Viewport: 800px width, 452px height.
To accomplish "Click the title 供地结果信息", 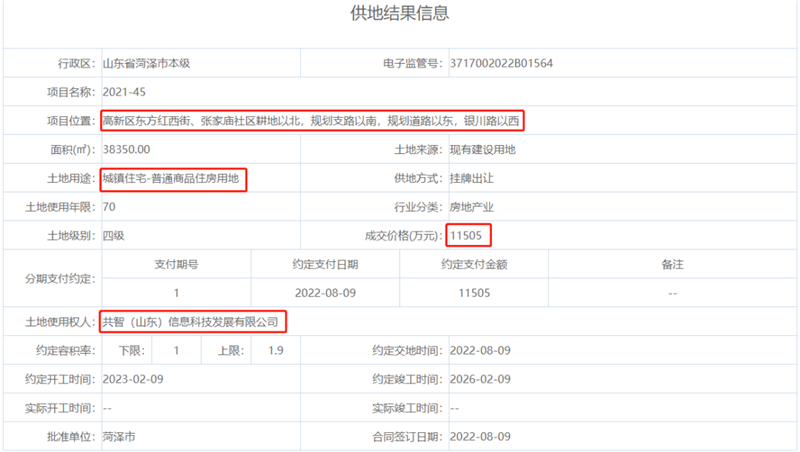I will (399, 13).
